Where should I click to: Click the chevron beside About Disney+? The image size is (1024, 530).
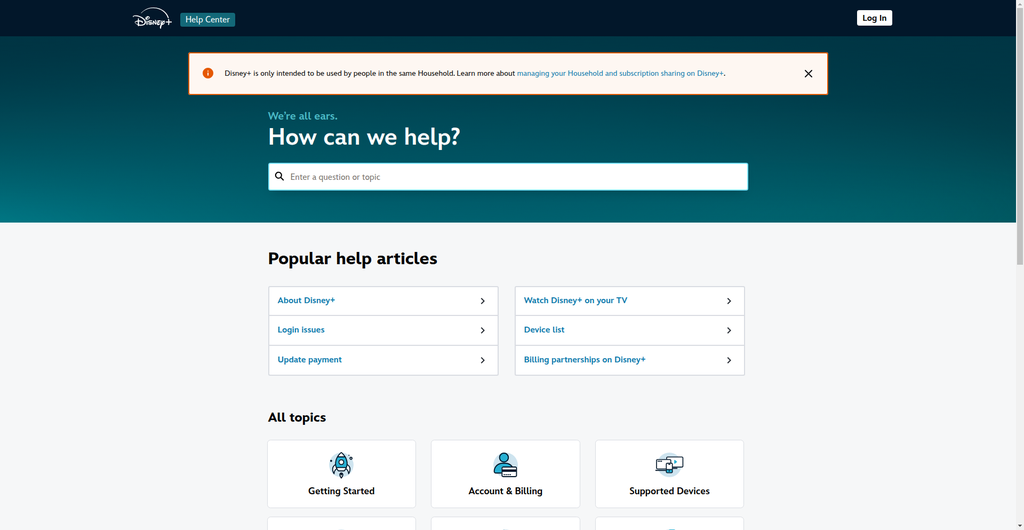483,301
